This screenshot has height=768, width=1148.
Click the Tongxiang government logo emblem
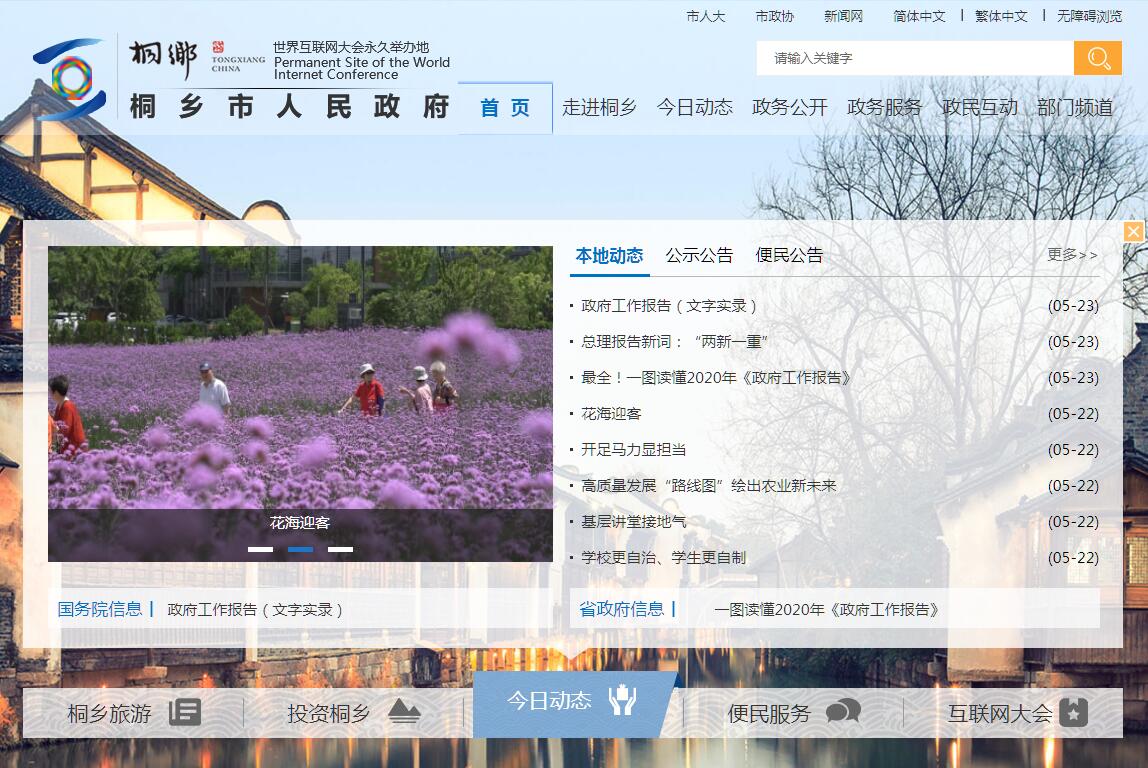coord(69,78)
